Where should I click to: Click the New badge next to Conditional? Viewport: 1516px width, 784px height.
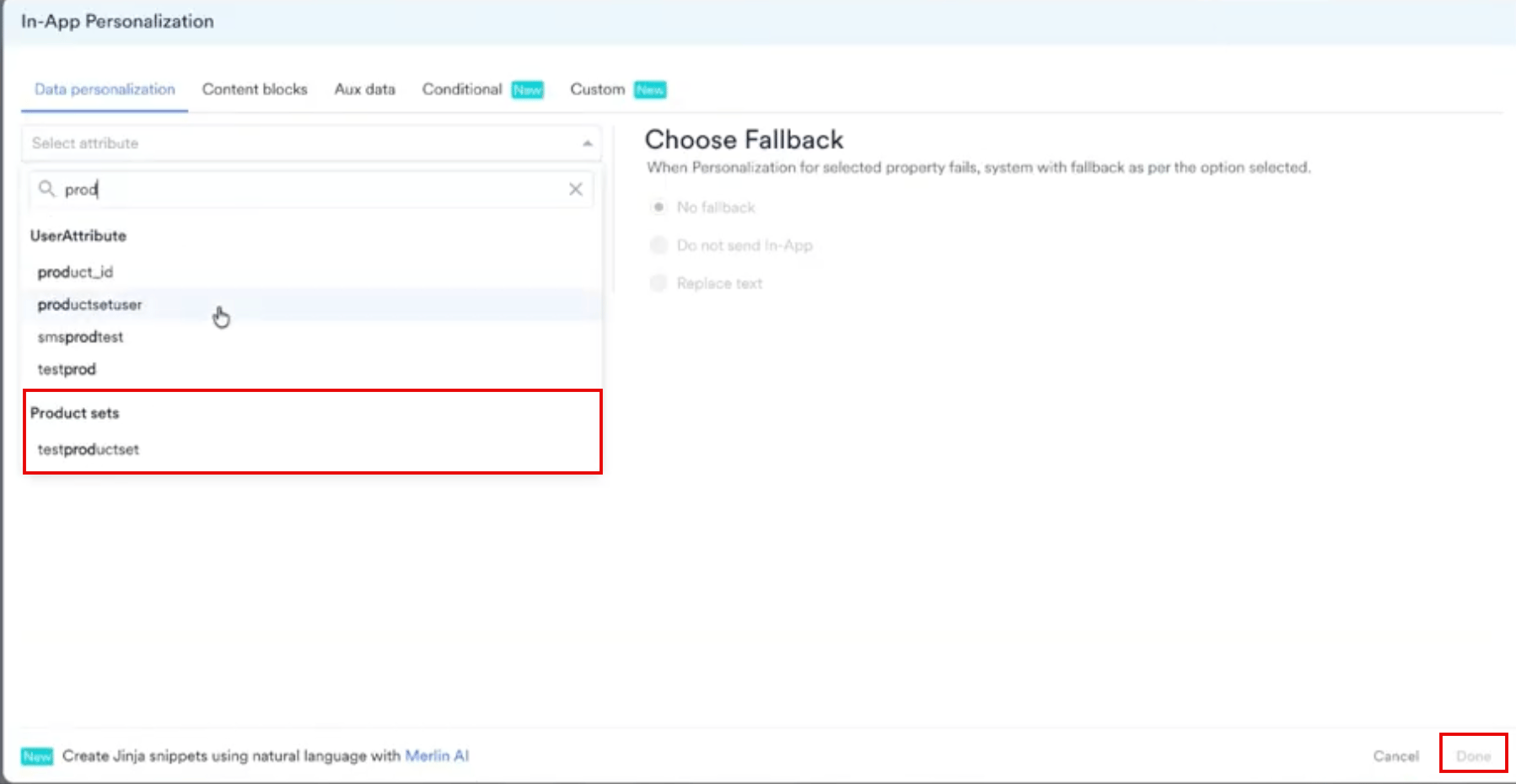pyautogui.click(x=528, y=90)
